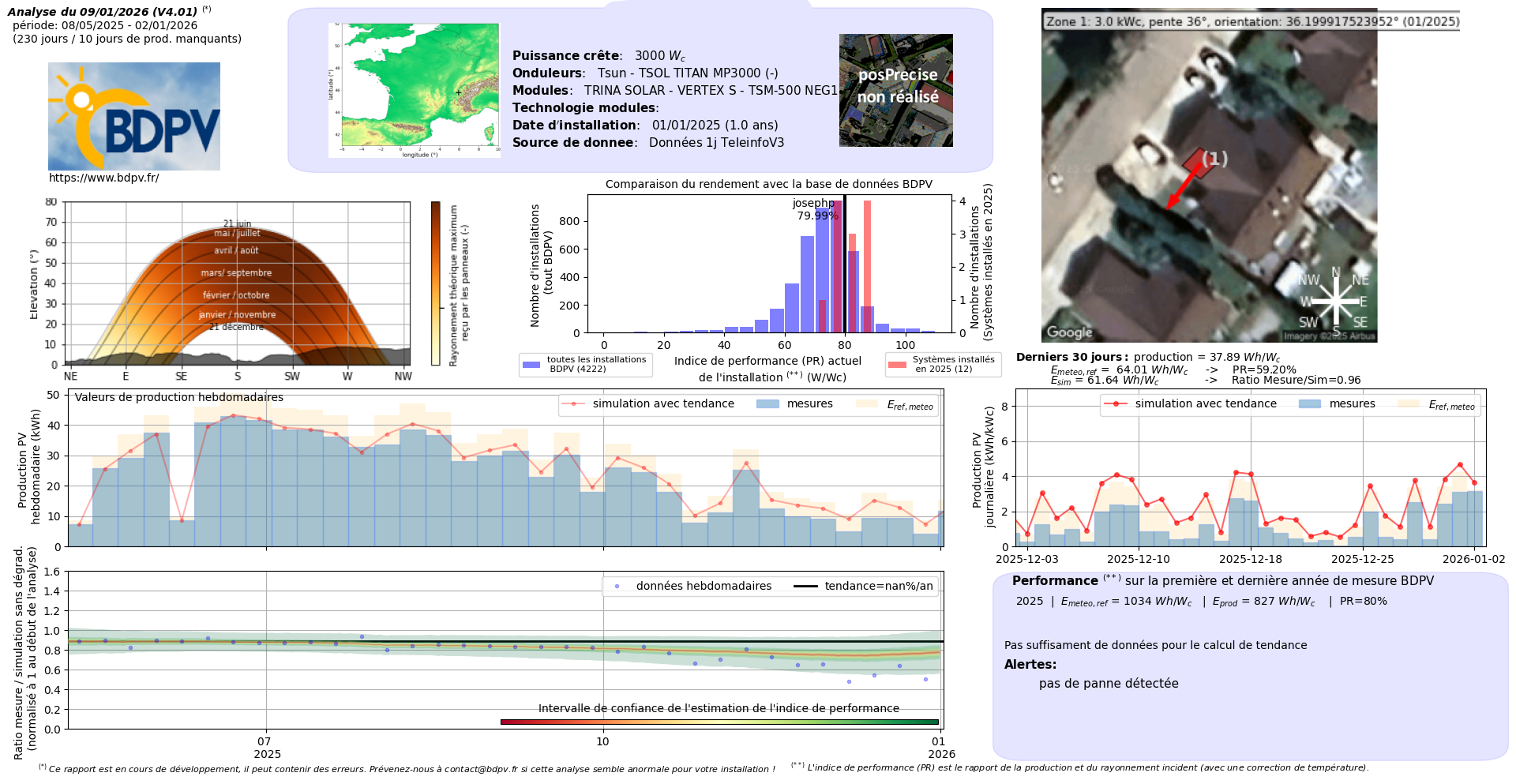Click the 'Date d'installation: 01/01/2025' line
Screen dimensions: 1516x784
645,125
